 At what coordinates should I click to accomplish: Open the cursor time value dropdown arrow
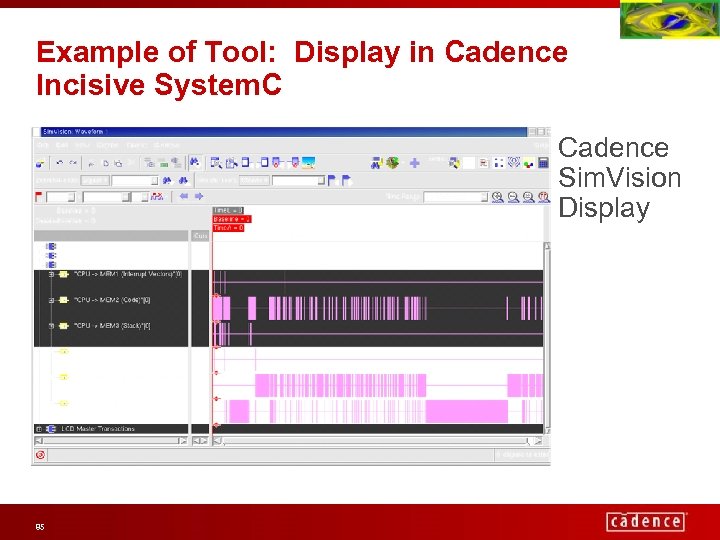click(126, 197)
